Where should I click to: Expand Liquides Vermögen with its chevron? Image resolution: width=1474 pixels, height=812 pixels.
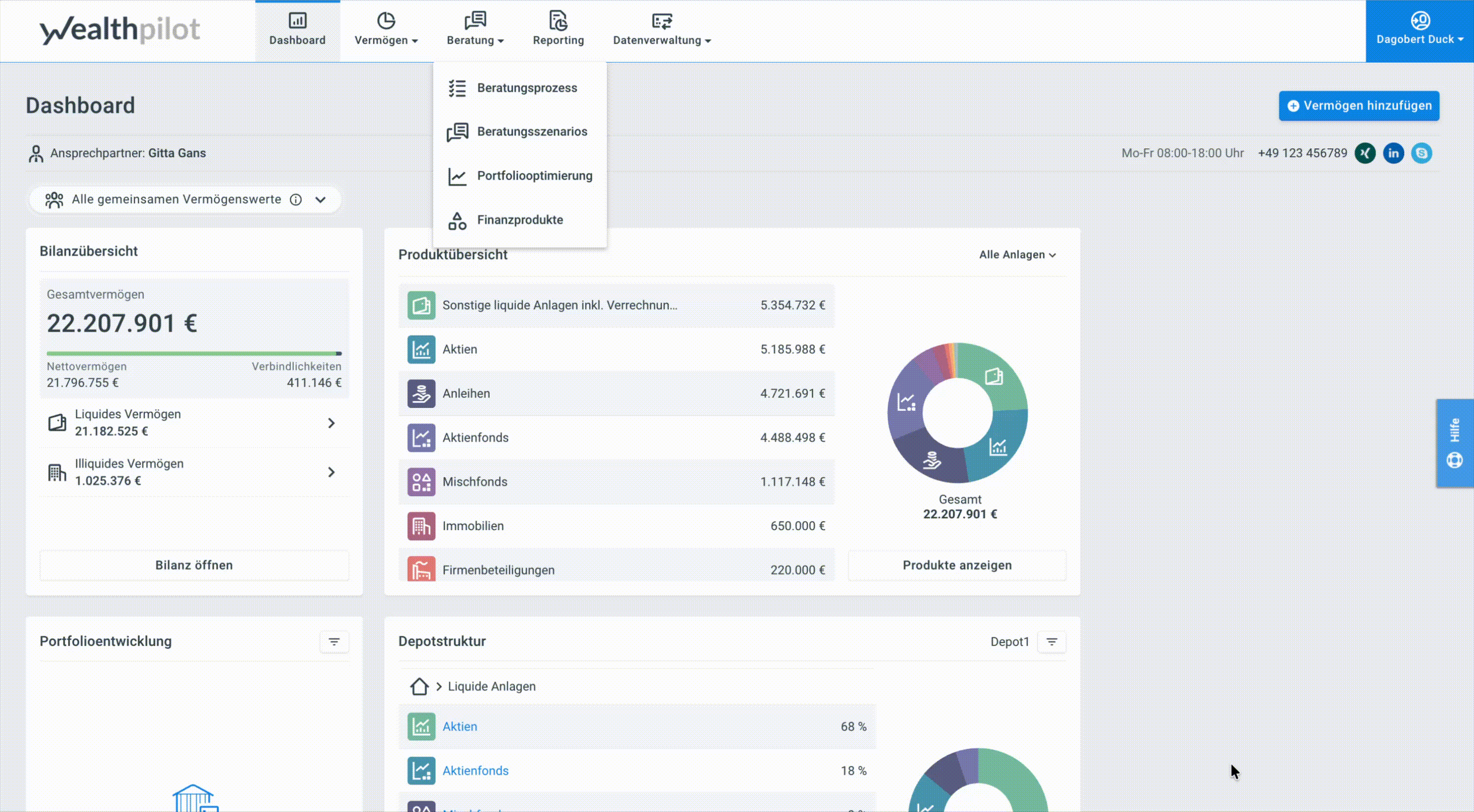pyautogui.click(x=331, y=423)
